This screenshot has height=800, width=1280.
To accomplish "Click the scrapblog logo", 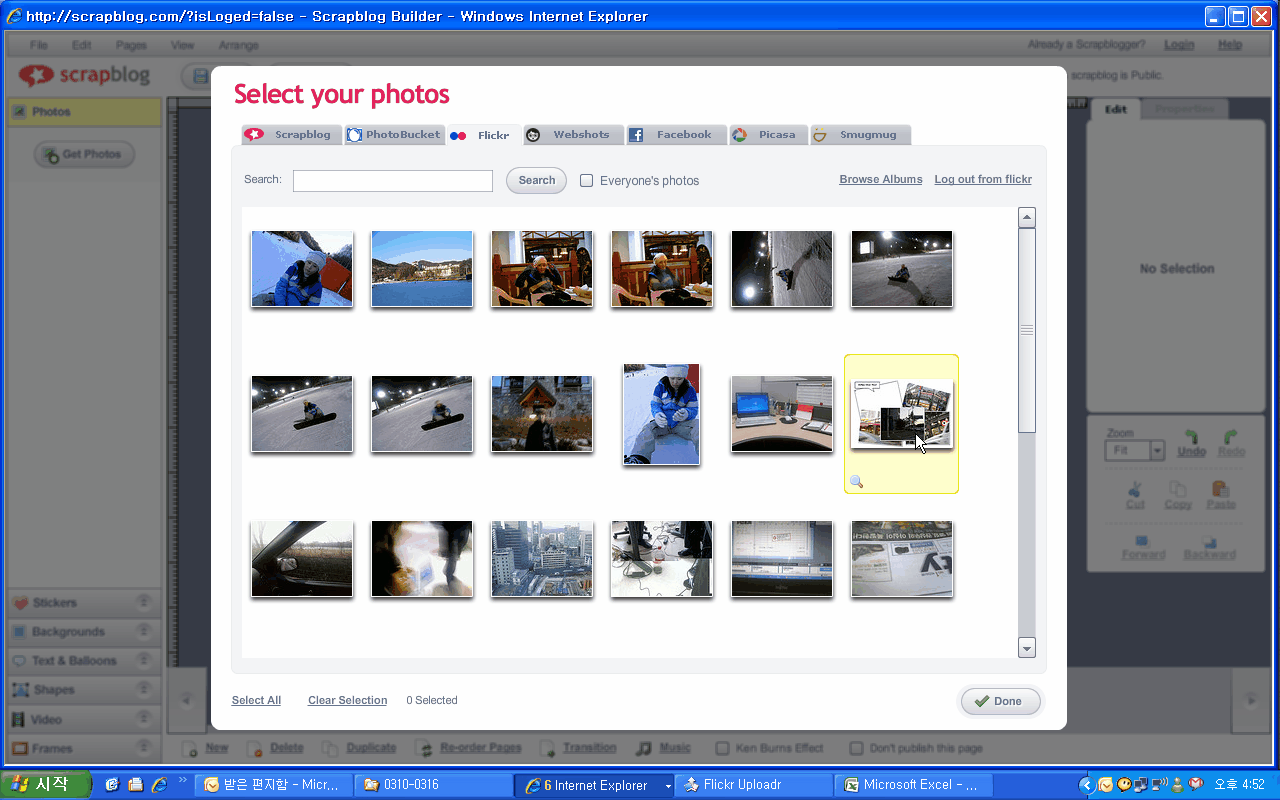I will [x=85, y=76].
